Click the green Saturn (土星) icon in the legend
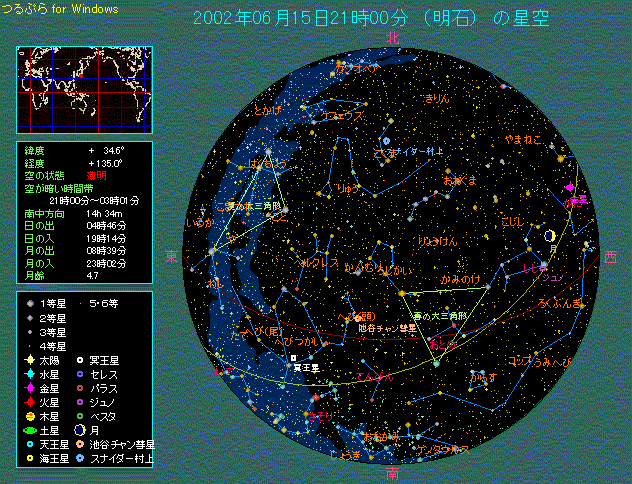The width and height of the screenshot is (632, 484). [x=30, y=430]
